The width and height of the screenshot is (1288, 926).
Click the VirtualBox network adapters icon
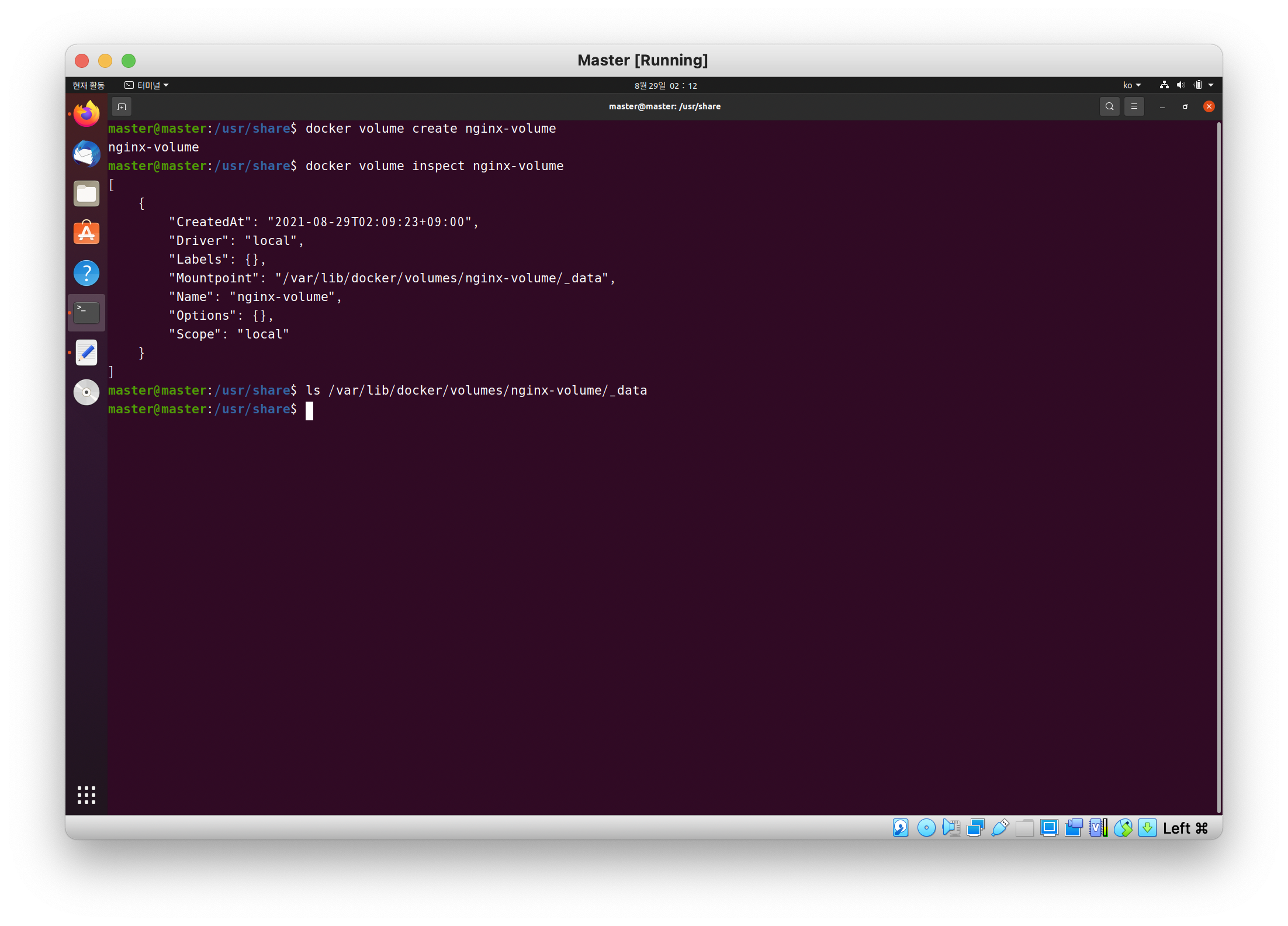pos(975,828)
